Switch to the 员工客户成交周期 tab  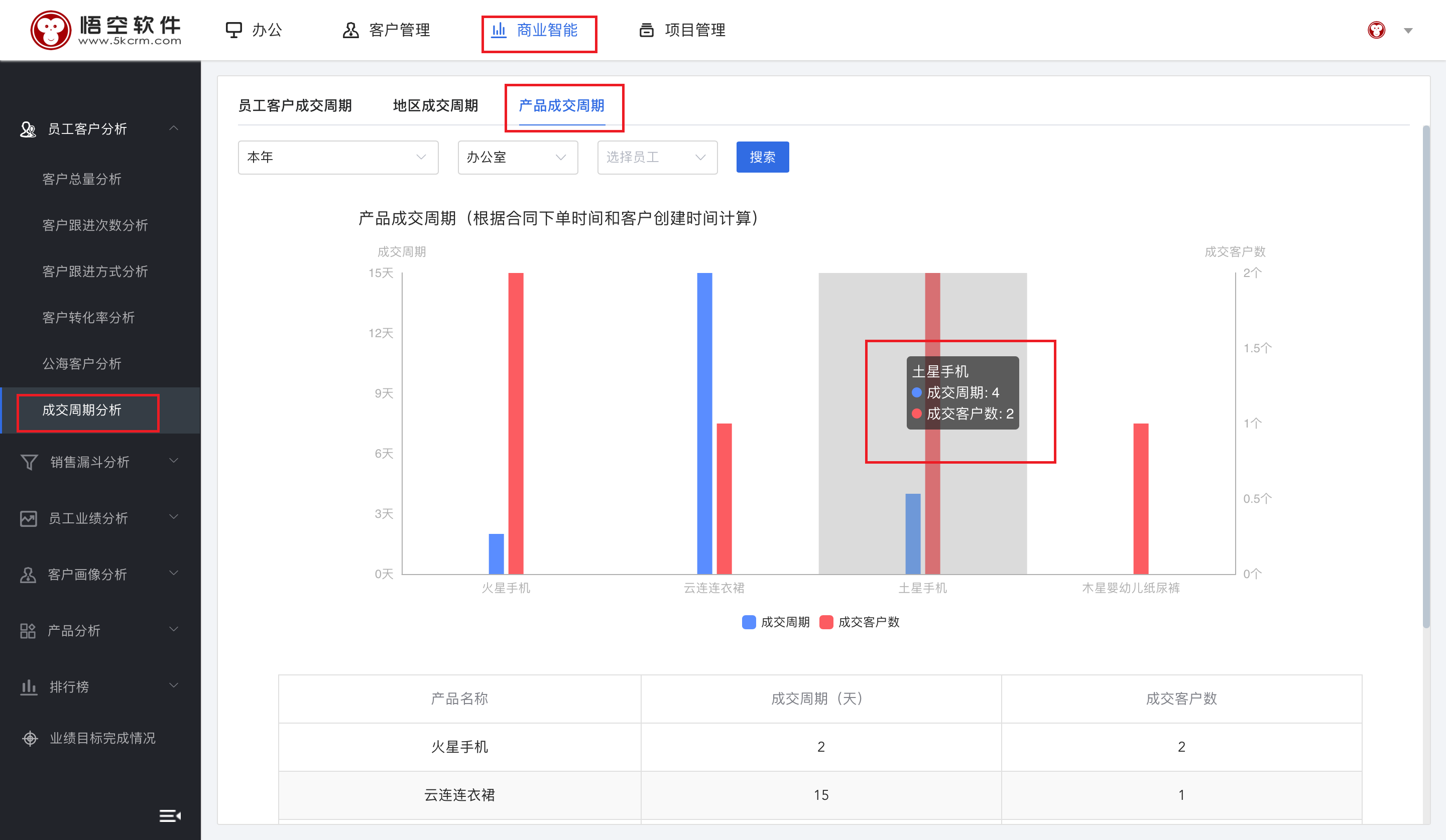(294, 105)
